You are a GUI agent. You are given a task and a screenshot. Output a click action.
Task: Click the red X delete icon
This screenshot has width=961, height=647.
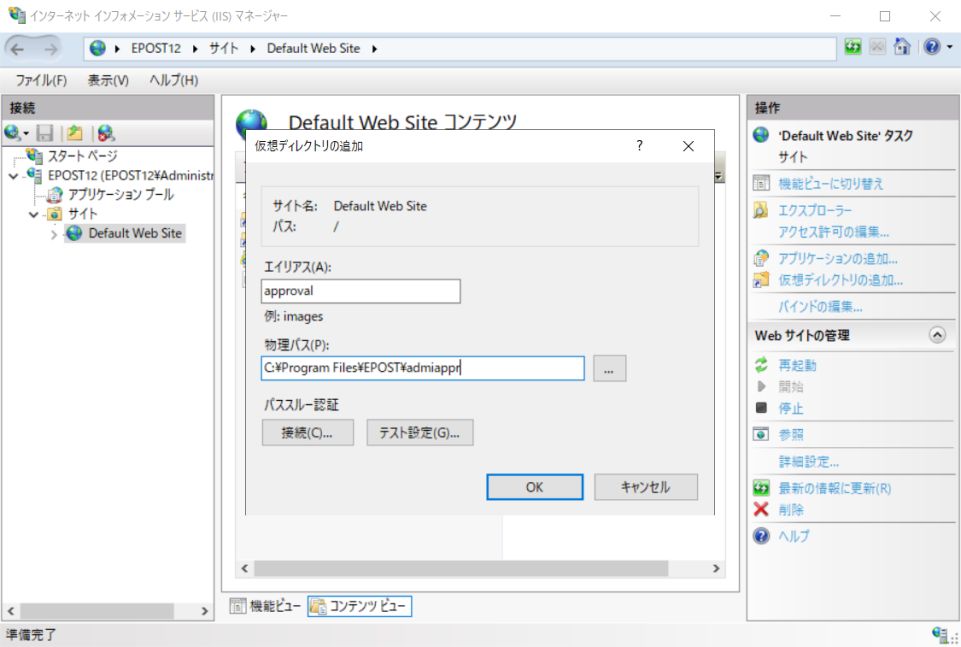pos(761,509)
